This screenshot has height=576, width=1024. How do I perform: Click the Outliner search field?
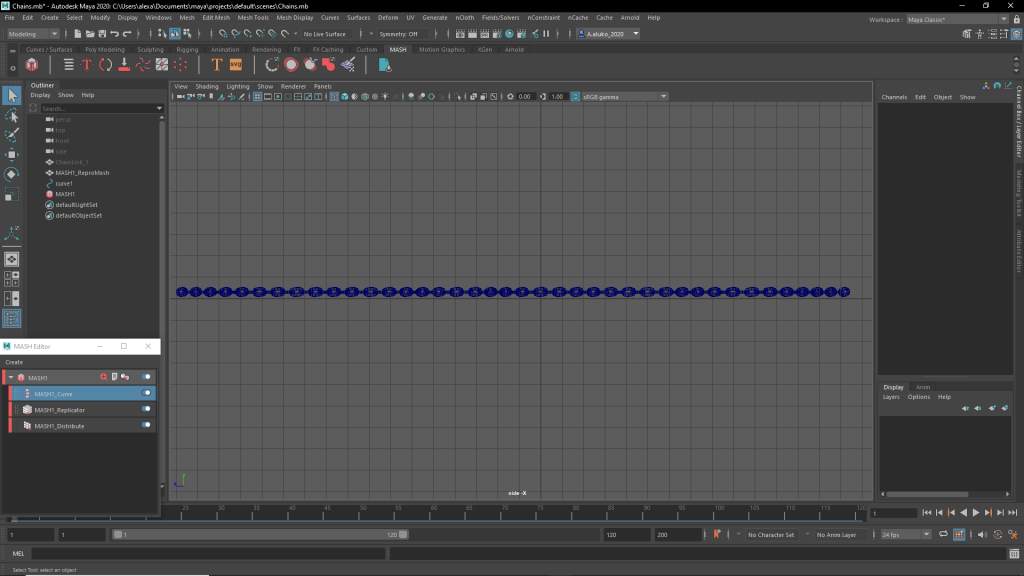pos(97,108)
